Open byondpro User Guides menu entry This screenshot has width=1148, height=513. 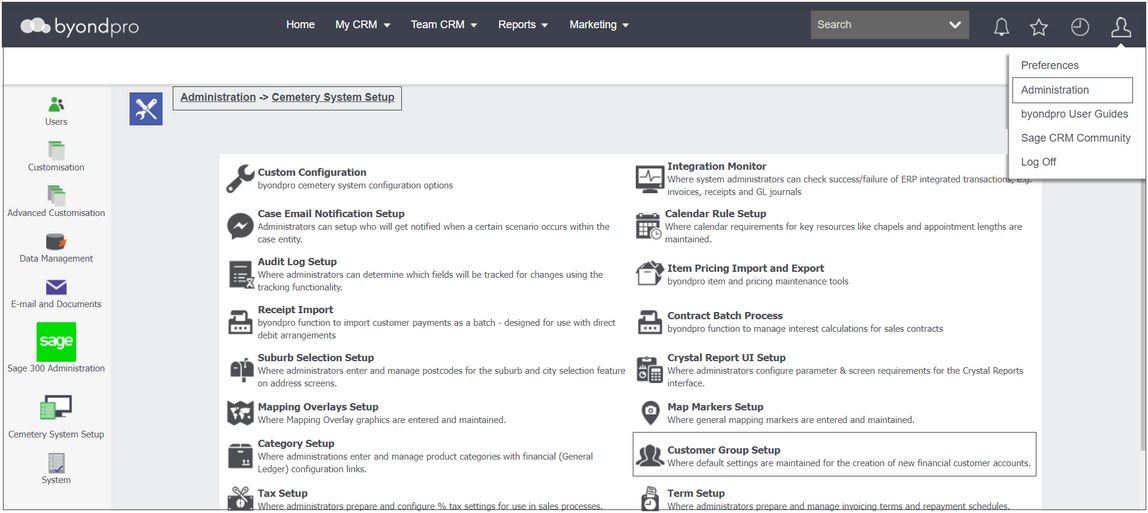1075,114
